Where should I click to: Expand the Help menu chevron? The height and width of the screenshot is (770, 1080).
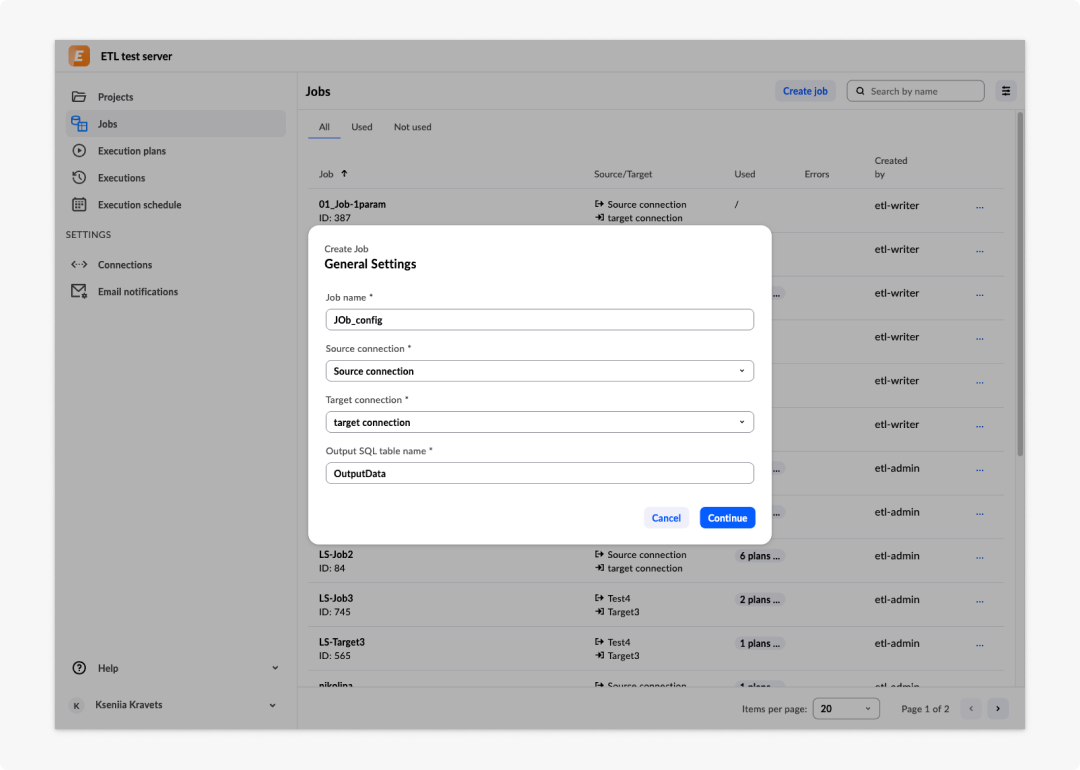tap(275, 667)
